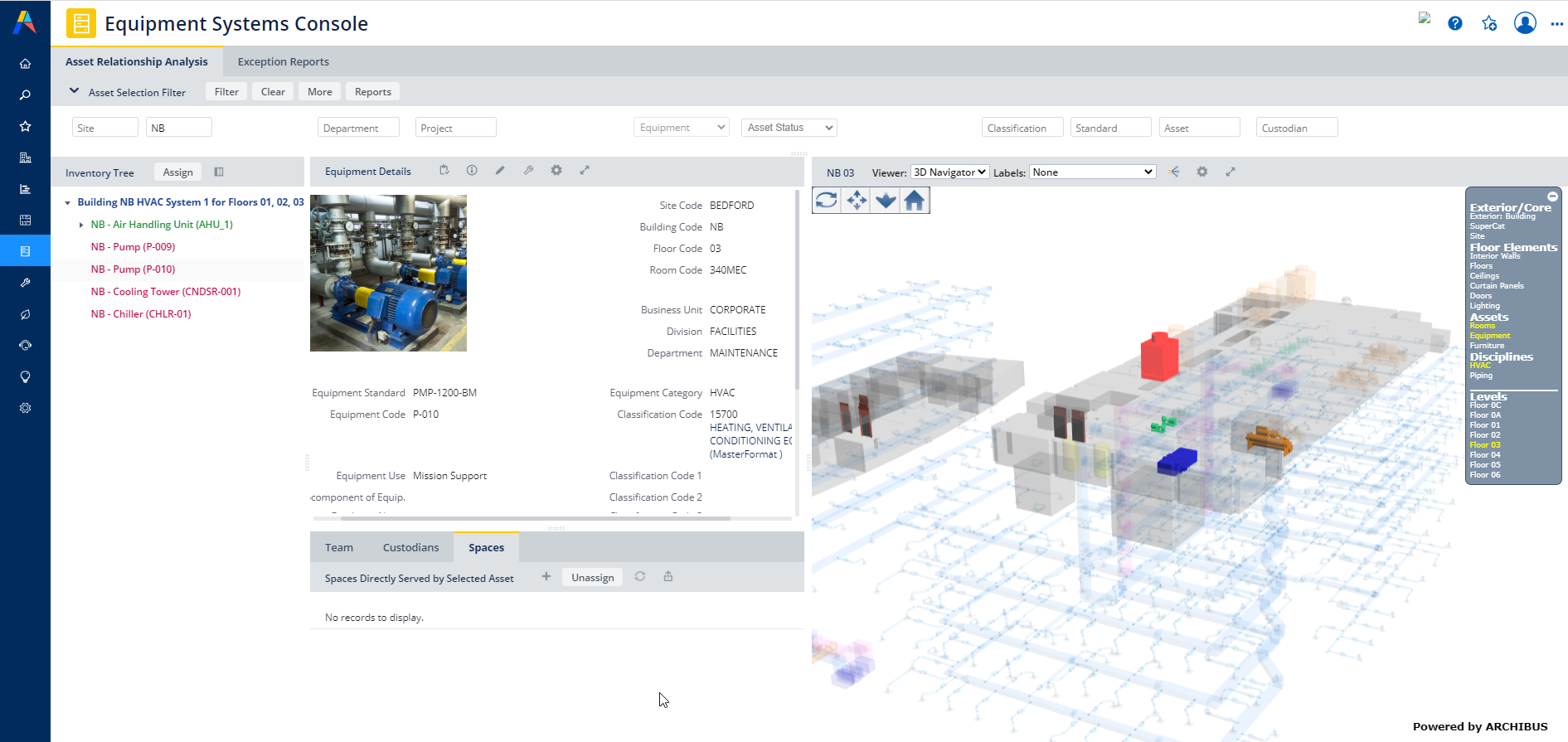The height and width of the screenshot is (742, 1568).
Task: Click the plus icon beside Unassign
Action: point(546,577)
